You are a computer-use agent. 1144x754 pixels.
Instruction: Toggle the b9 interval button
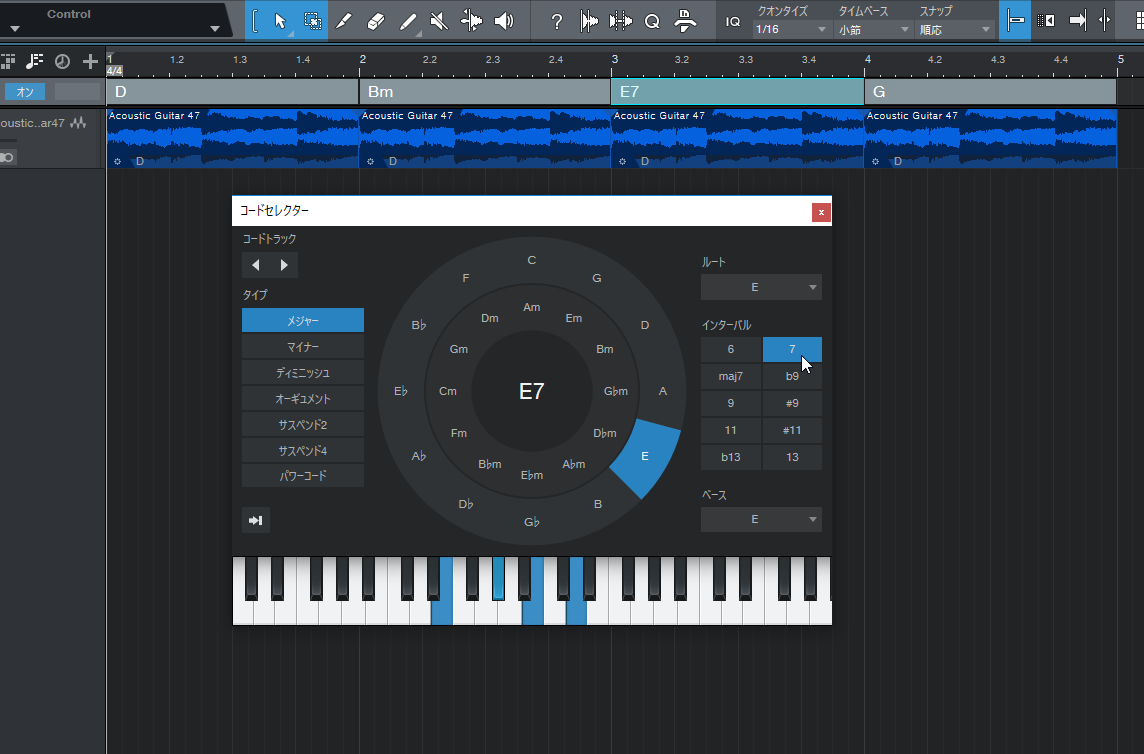click(792, 376)
